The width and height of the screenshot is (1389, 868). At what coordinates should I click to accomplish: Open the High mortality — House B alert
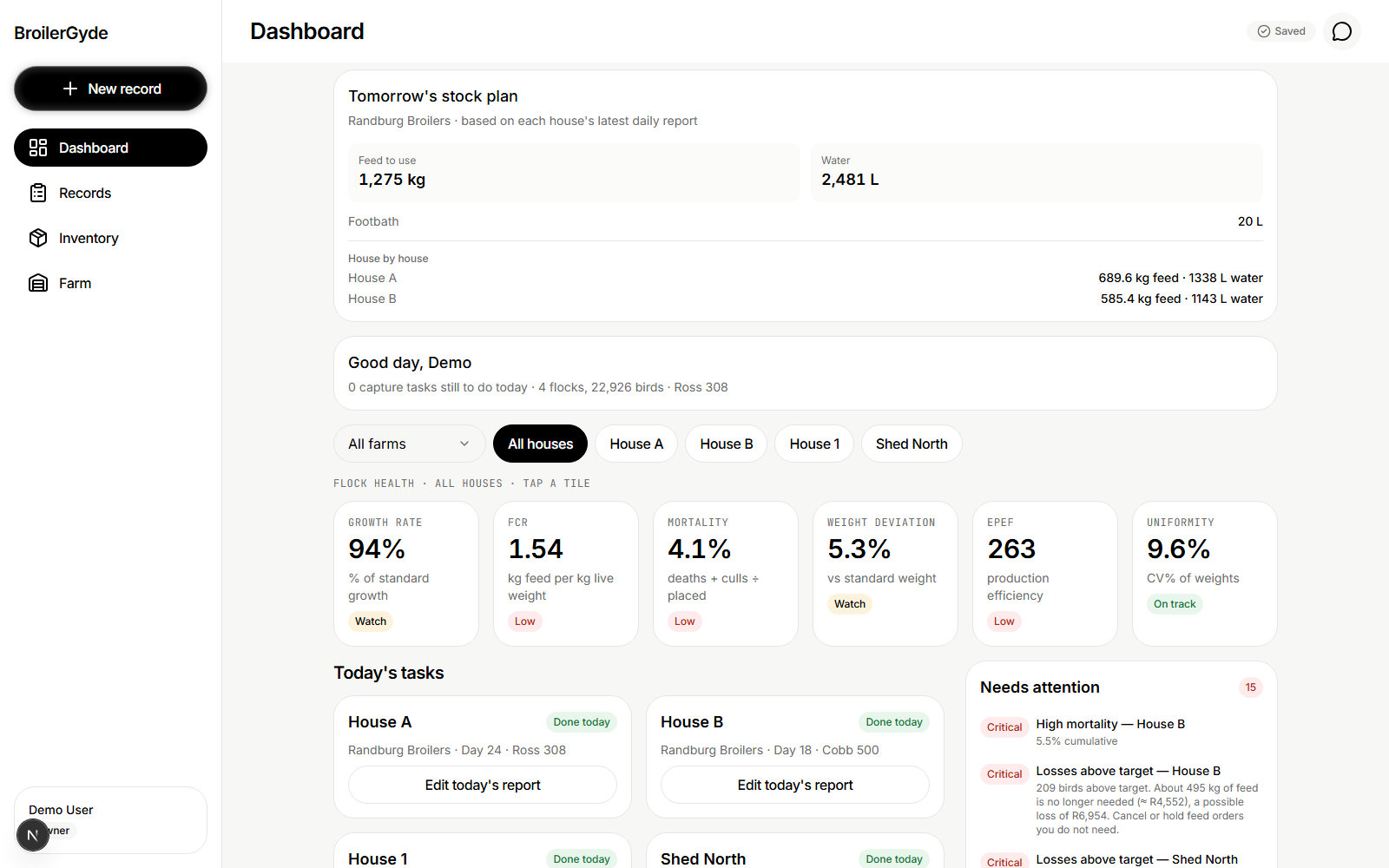pyautogui.click(x=1121, y=732)
